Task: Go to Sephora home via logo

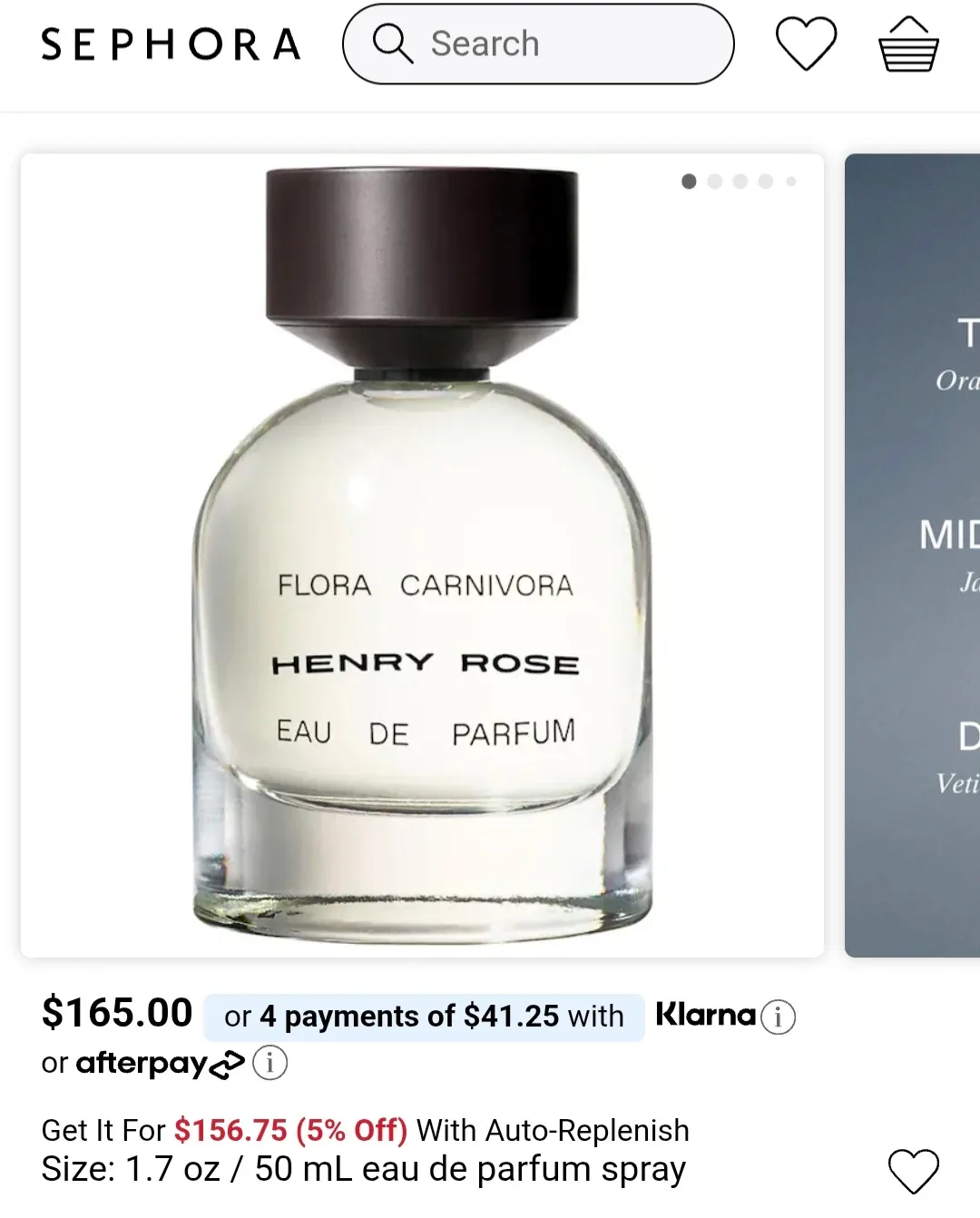Action: pyautogui.click(x=171, y=44)
